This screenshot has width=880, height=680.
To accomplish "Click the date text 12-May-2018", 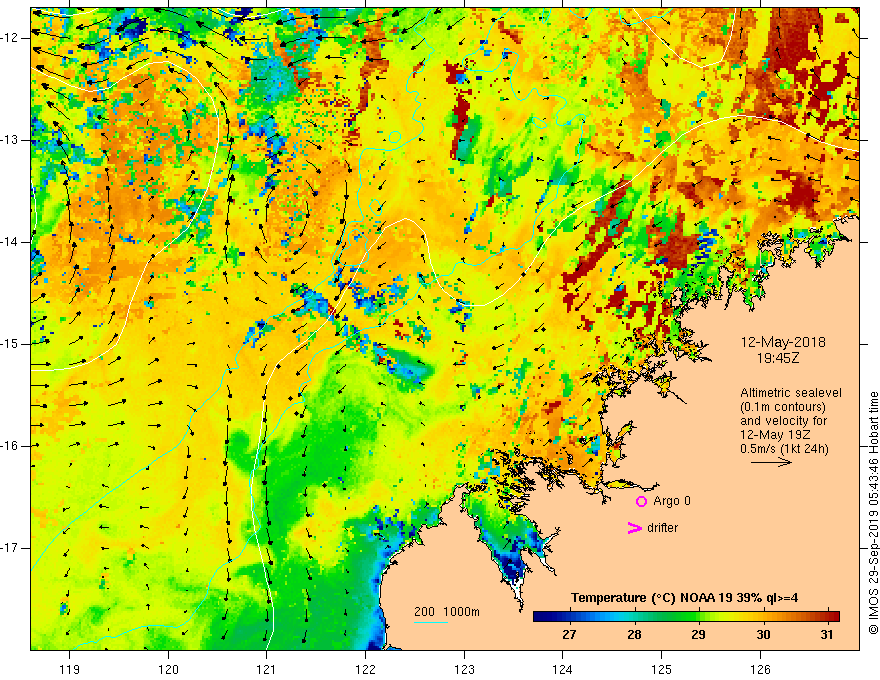I will pos(783,342).
